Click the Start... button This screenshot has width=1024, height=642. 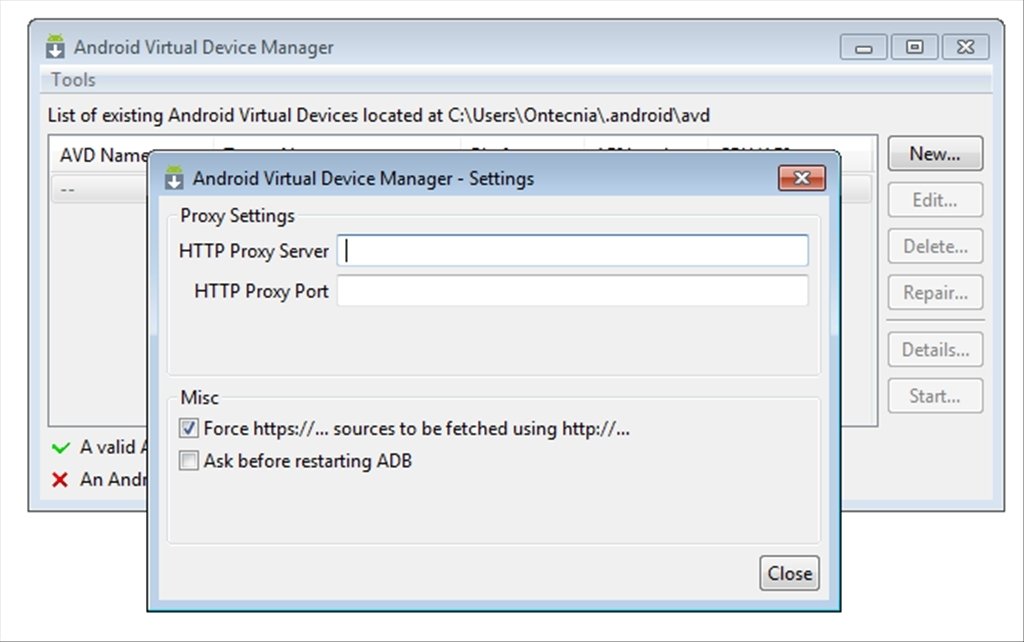[935, 396]
